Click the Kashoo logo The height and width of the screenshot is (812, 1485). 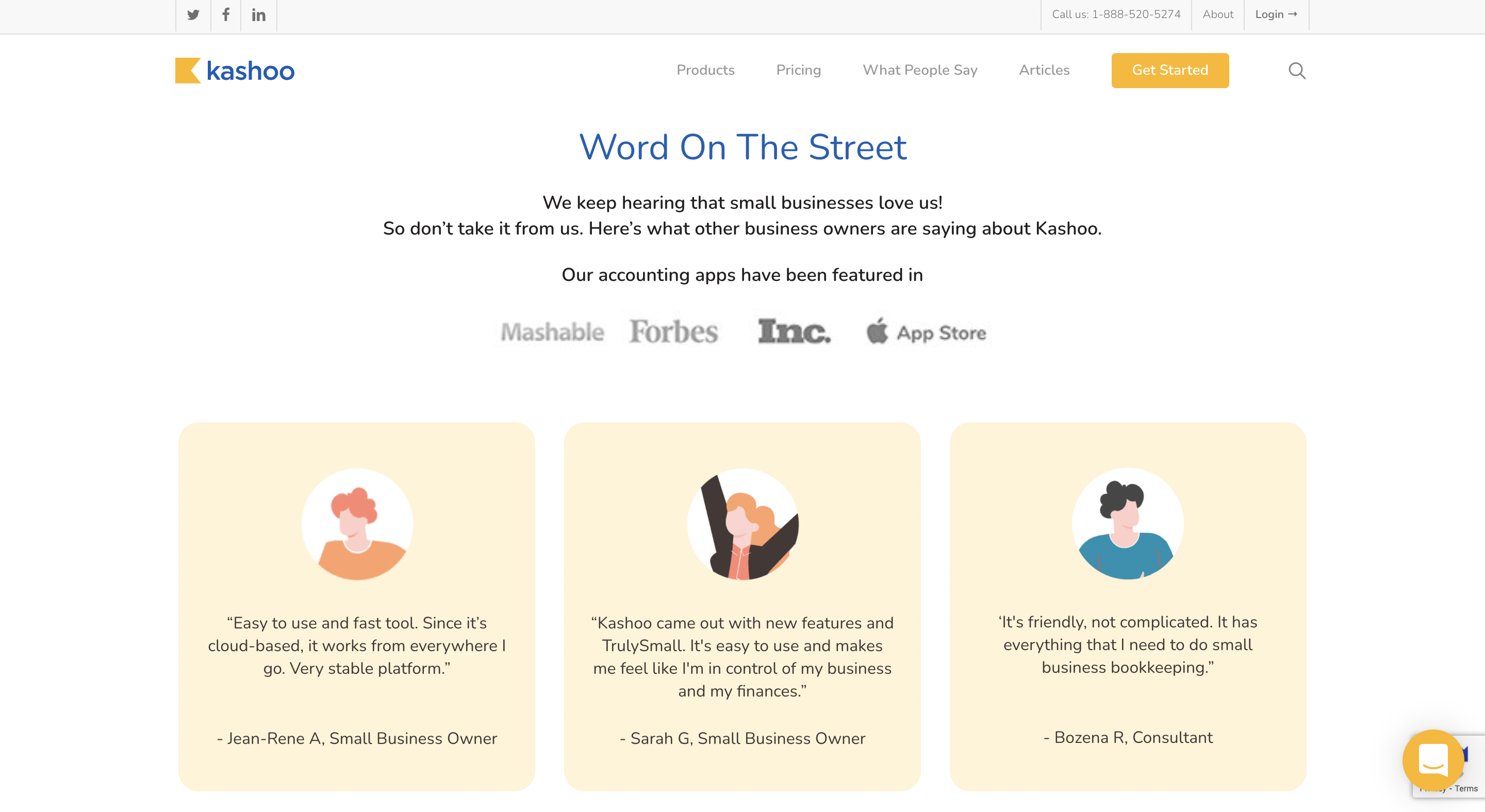click(x=235, y=70)
